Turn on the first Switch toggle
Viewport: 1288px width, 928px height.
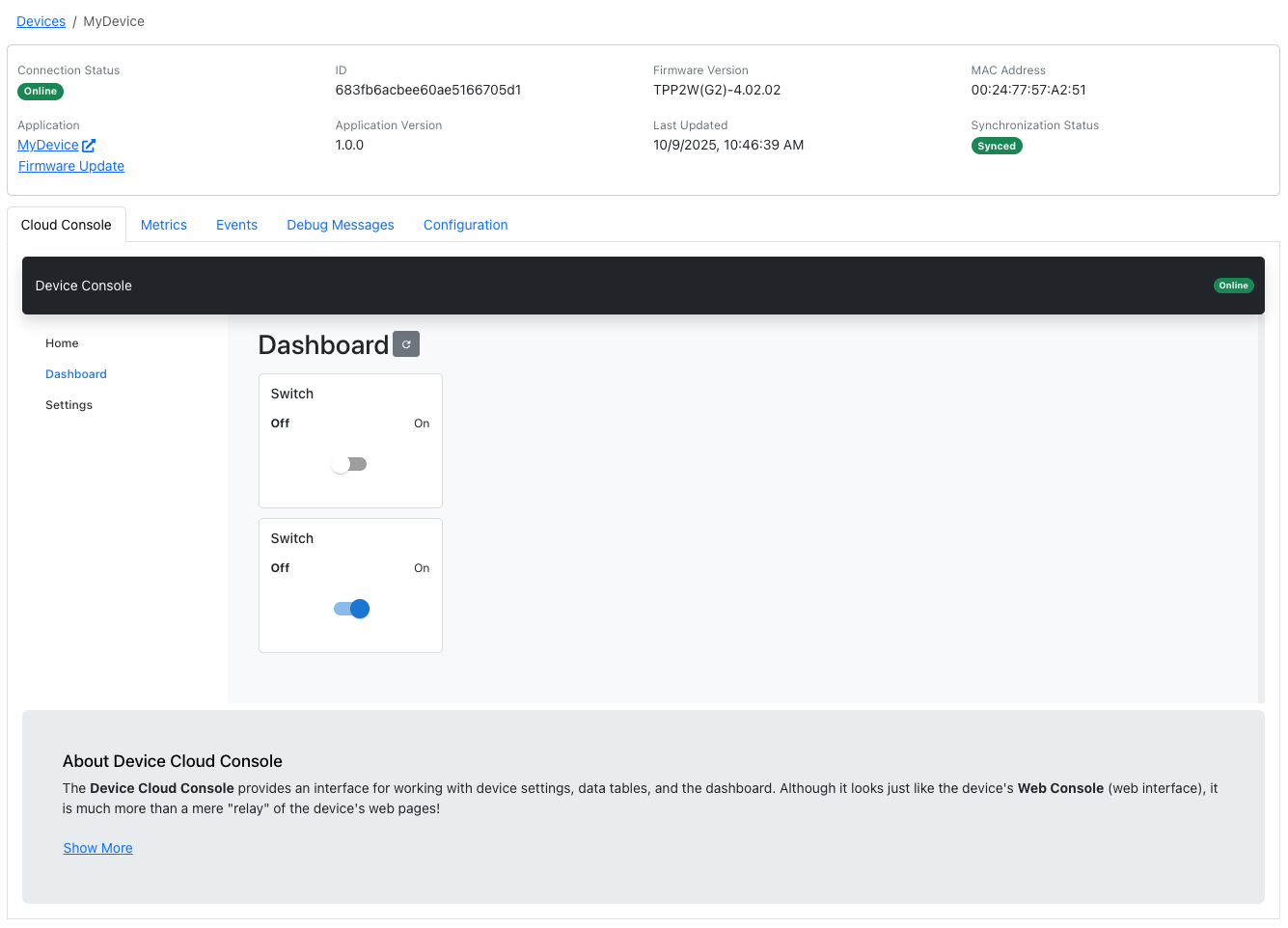pyautogui.click(x=349, y=464)
